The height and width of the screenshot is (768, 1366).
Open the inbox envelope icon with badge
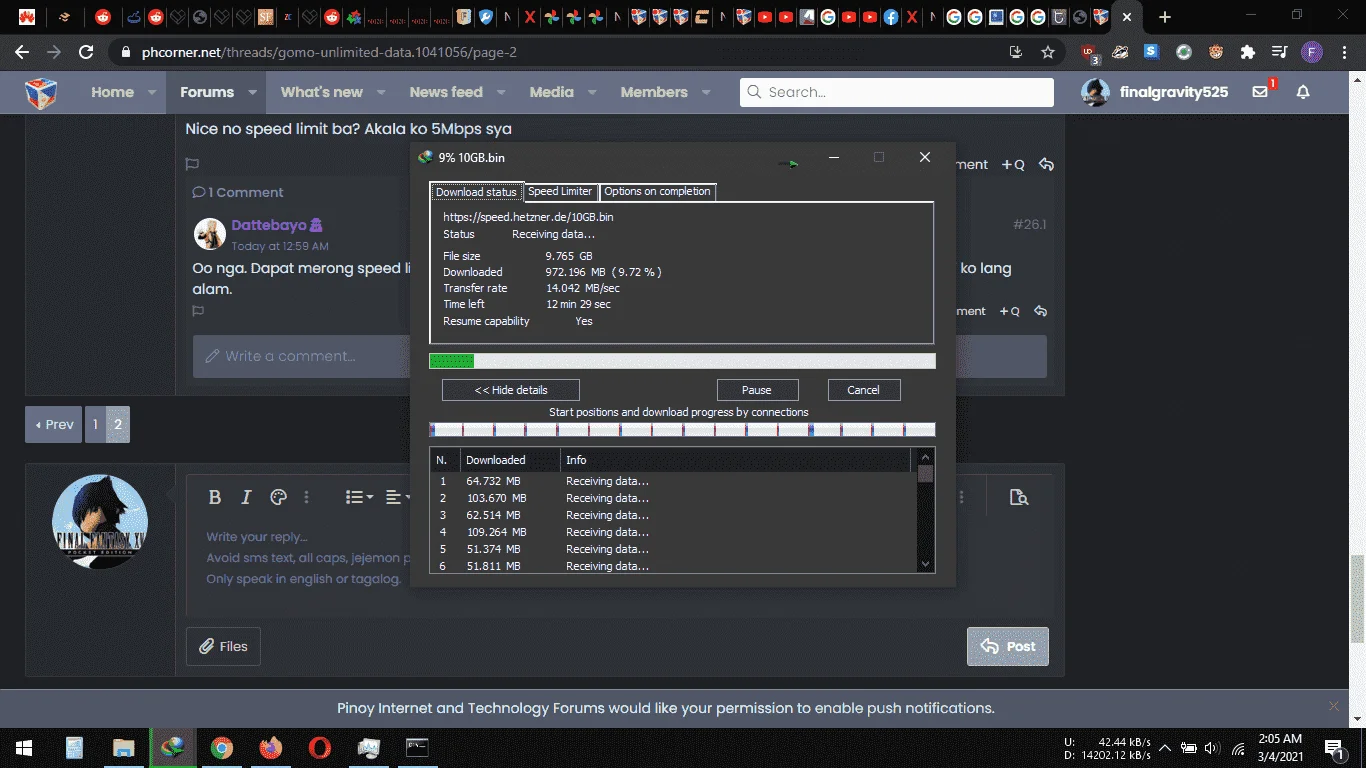pos(1261,91)
